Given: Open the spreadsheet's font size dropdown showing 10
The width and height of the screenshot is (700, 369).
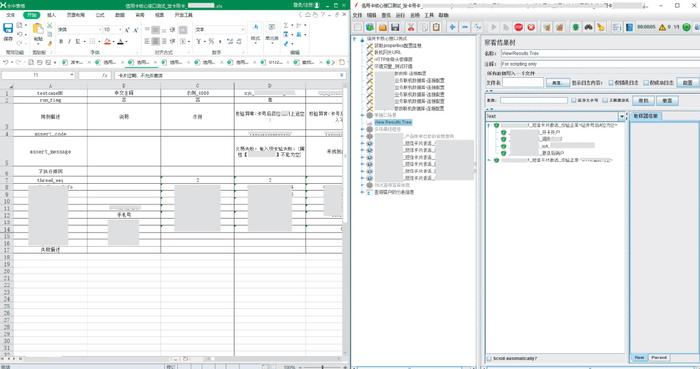Looking at the screenshot, I should [121, 30].
